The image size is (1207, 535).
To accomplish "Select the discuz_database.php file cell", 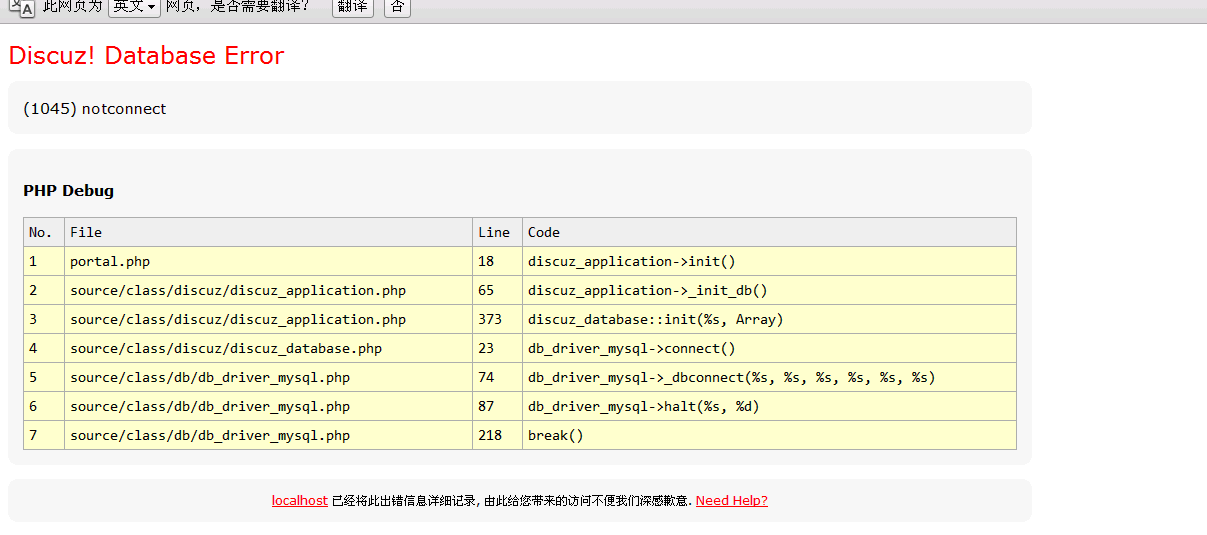I will (269, 349).
